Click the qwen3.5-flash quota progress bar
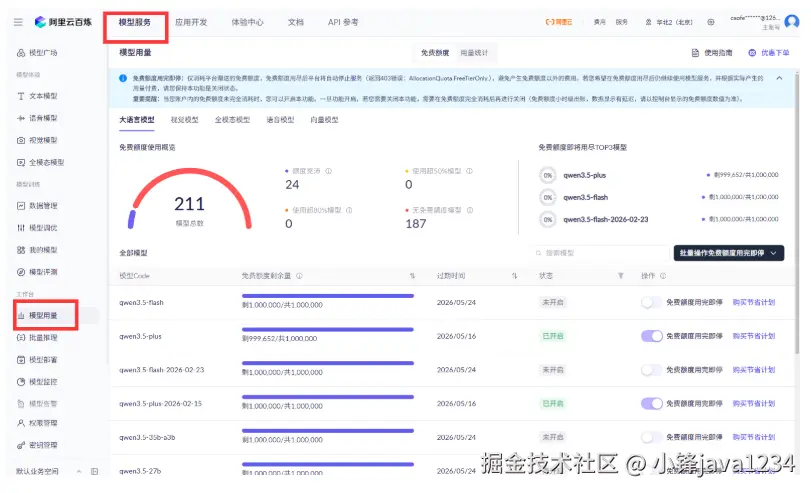The image size is (811, 493). tap(328, 296)
